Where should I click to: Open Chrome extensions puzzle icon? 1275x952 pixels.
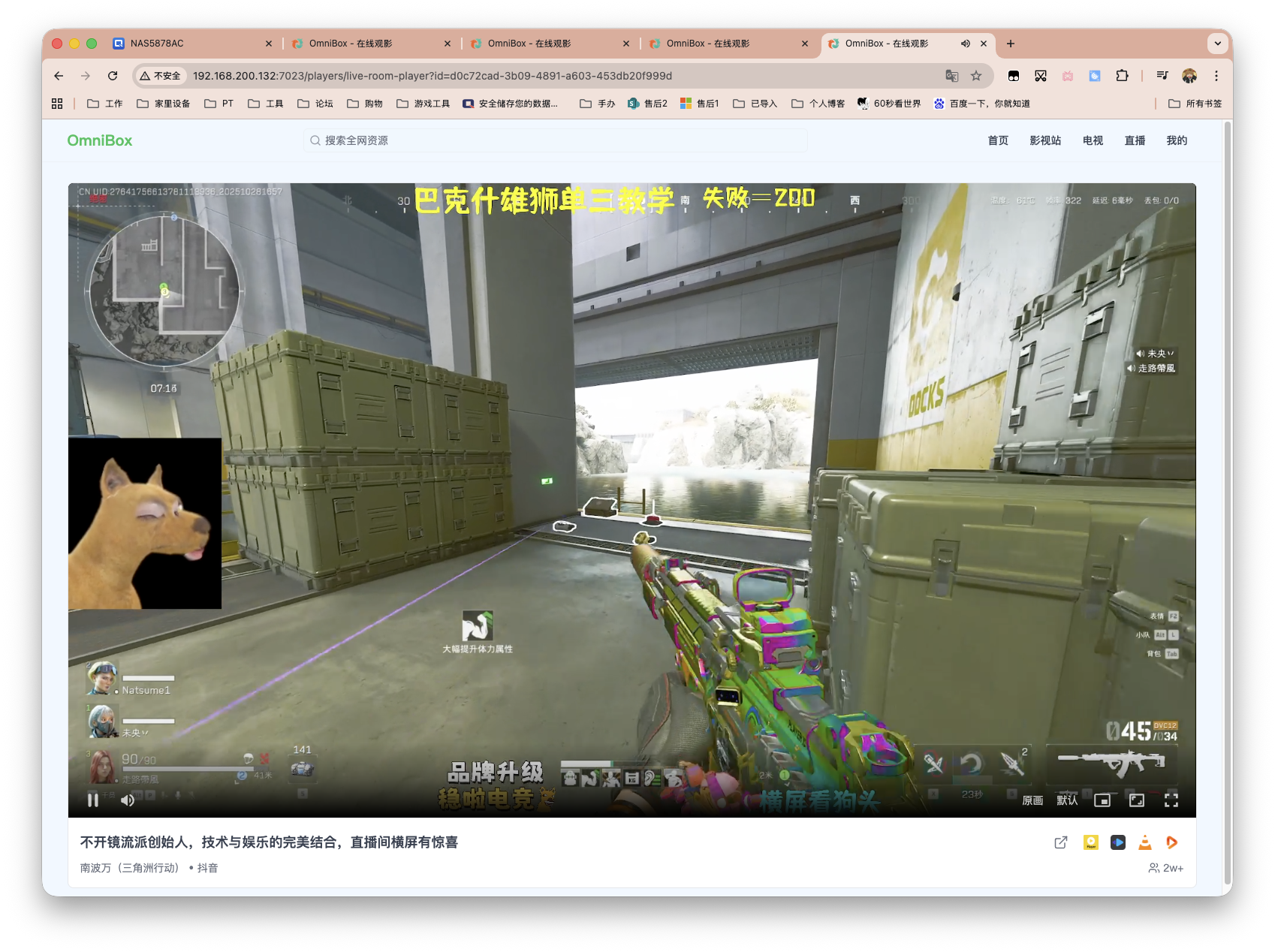[1122, 76]
